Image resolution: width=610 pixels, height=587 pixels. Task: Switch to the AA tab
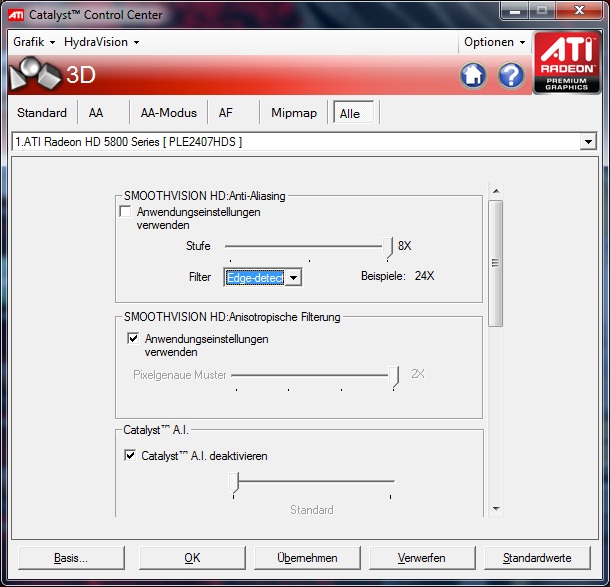pyautogui.click(x=96, y=113)
